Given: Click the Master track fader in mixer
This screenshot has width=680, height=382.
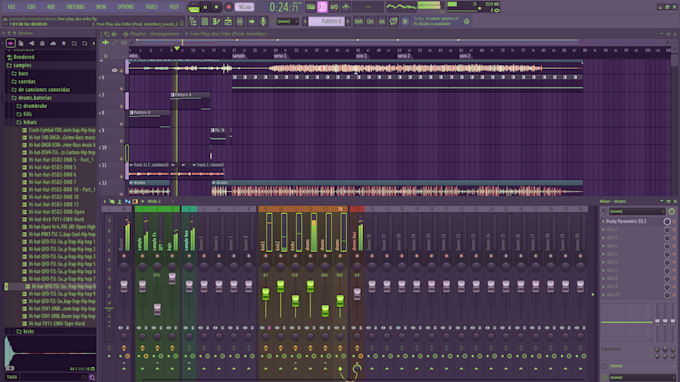Looking at the screenshot, I should click(124, 286).
